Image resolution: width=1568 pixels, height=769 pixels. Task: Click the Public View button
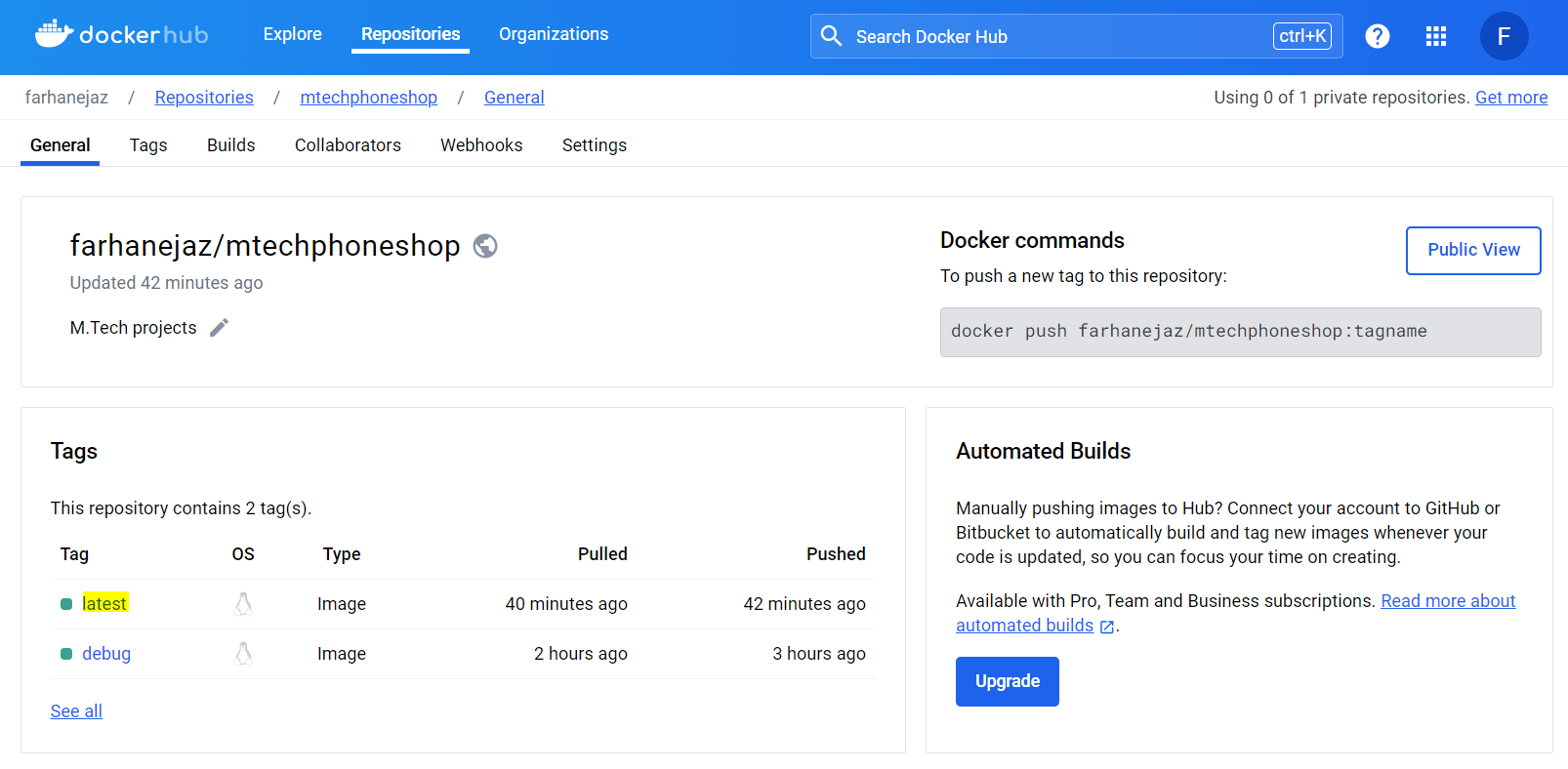[x=1473, y=251]
